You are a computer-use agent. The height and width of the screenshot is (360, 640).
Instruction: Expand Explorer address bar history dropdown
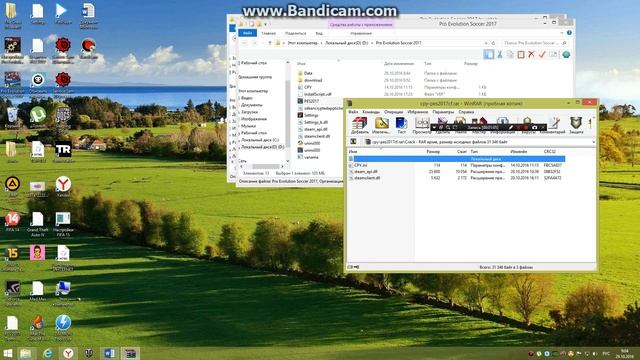tap(486, 43)
